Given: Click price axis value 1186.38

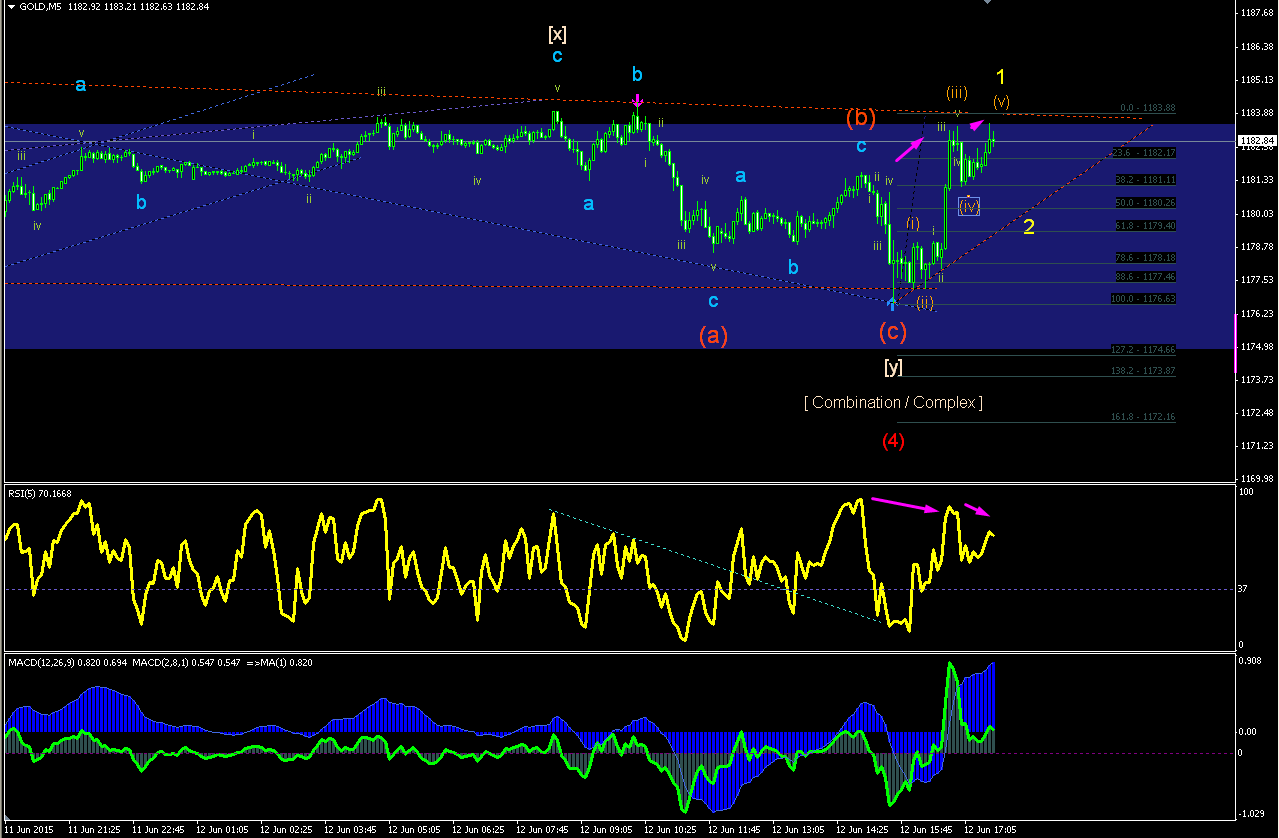Looking at the screenshot, I should tap(1256, 47).
